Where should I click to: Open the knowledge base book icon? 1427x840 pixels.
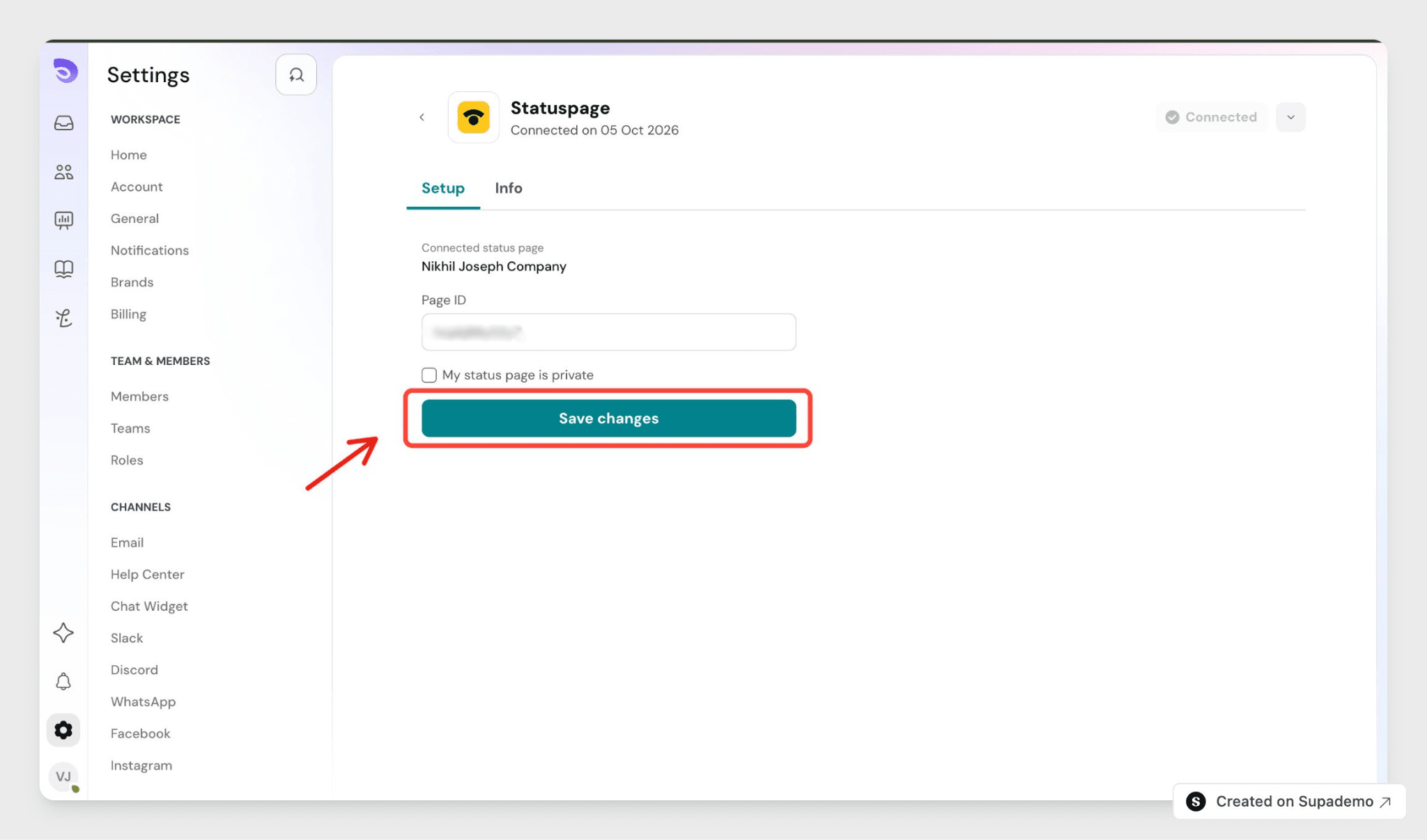pos(63,270)
